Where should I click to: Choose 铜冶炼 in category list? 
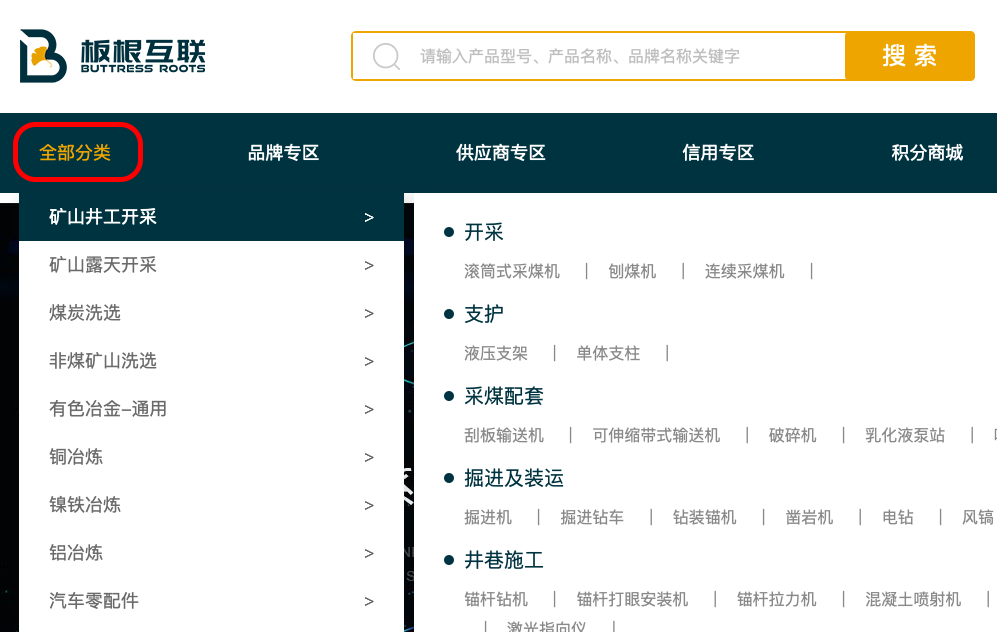click(x=76, y=457)
